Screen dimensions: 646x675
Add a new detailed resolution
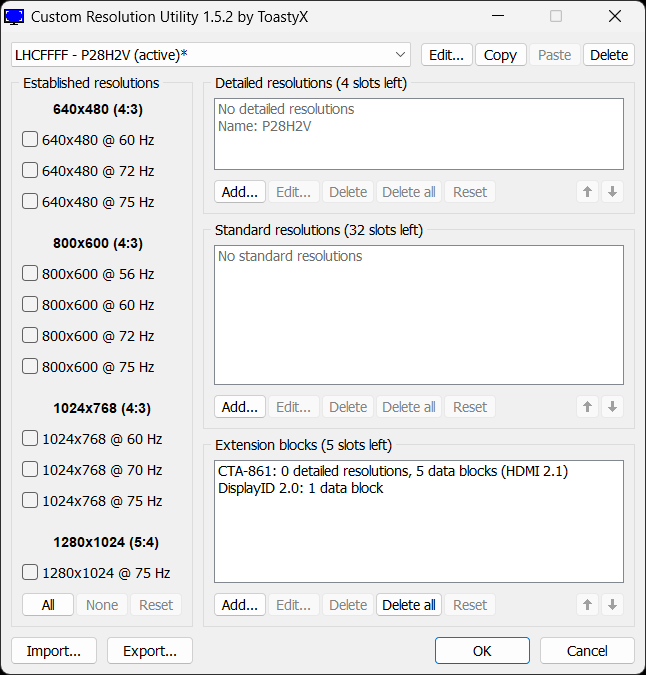tap(240, 192)
